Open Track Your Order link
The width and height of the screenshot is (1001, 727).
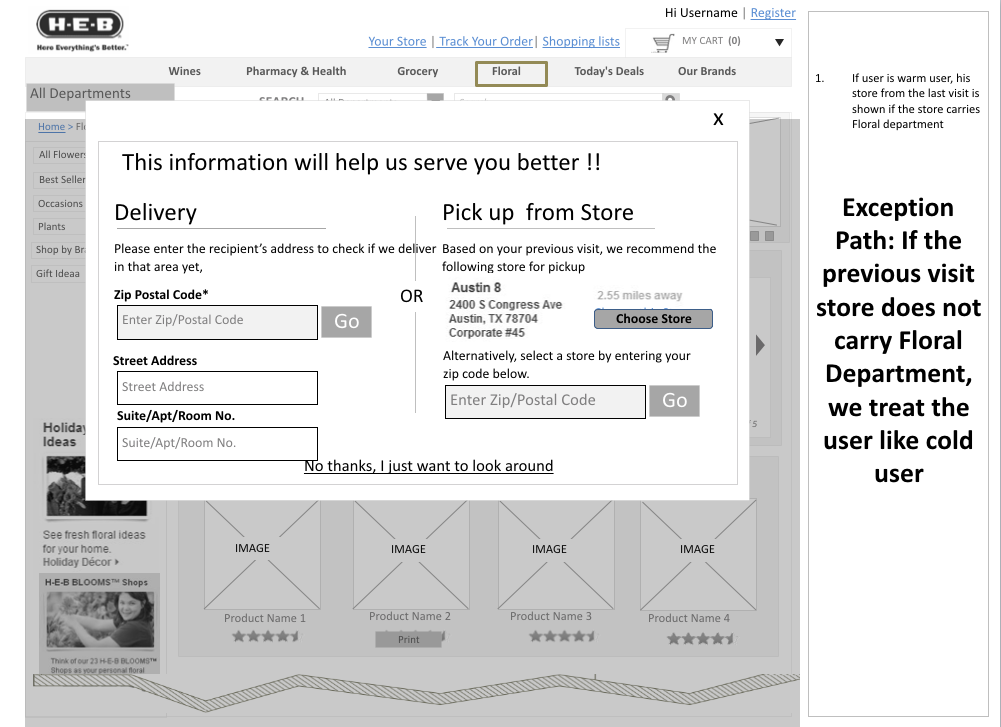click(485, 41)
